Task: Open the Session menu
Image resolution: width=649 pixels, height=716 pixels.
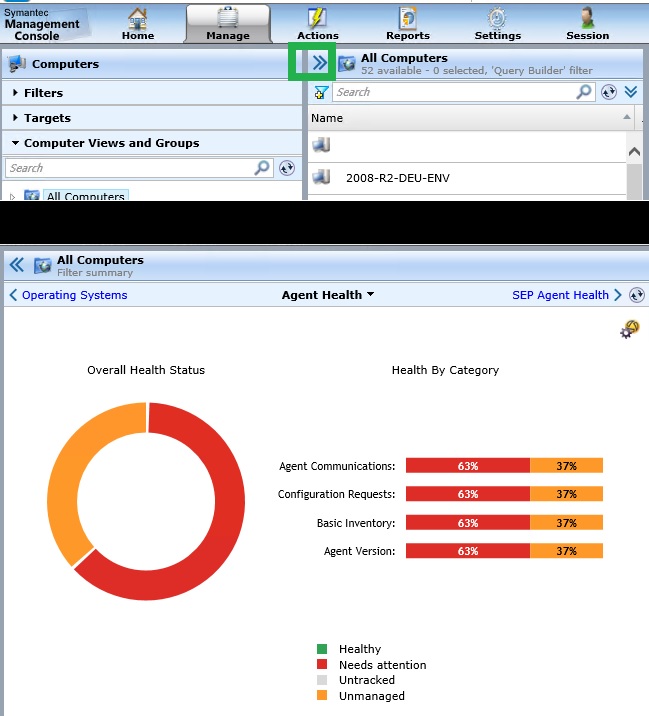Action: [x=587, y=24]
